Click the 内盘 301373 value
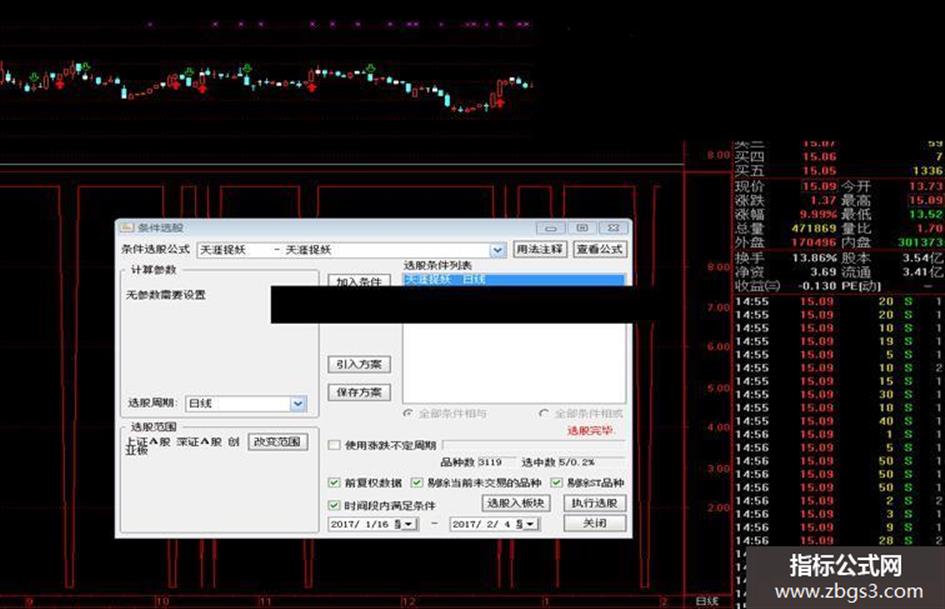 tap(920, 242)
